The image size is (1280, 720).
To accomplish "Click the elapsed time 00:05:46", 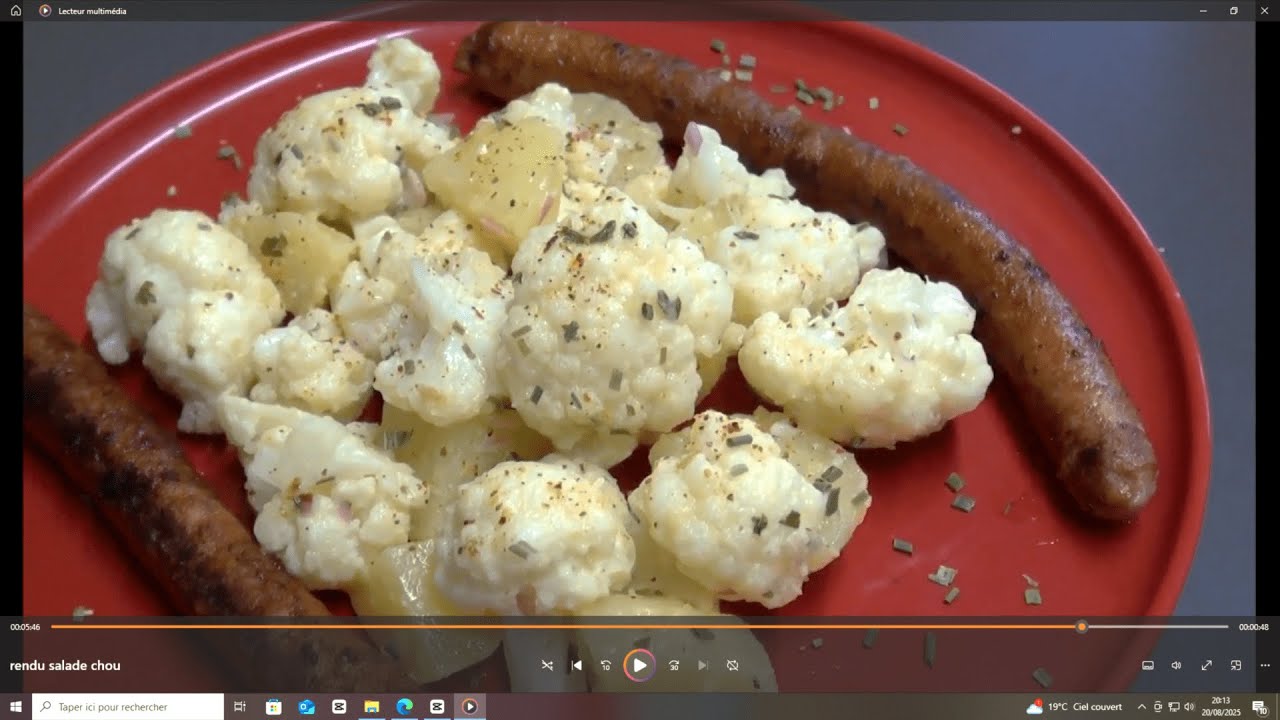I will (25, 627).
